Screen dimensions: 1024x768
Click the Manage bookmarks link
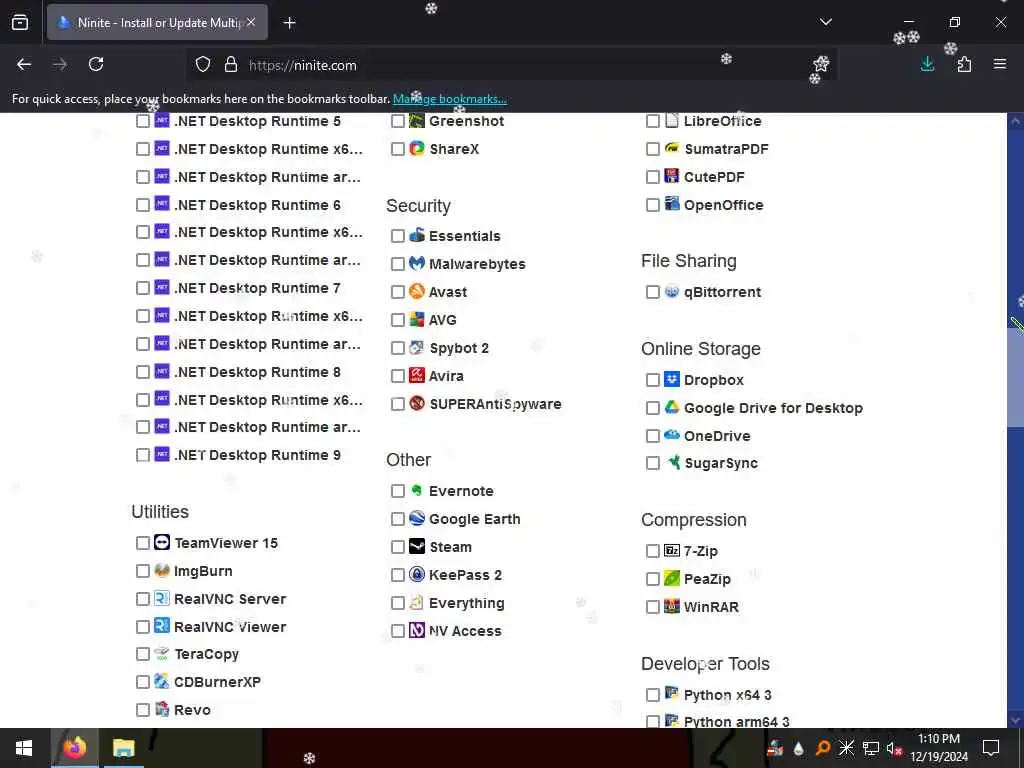tap(449, 99)
